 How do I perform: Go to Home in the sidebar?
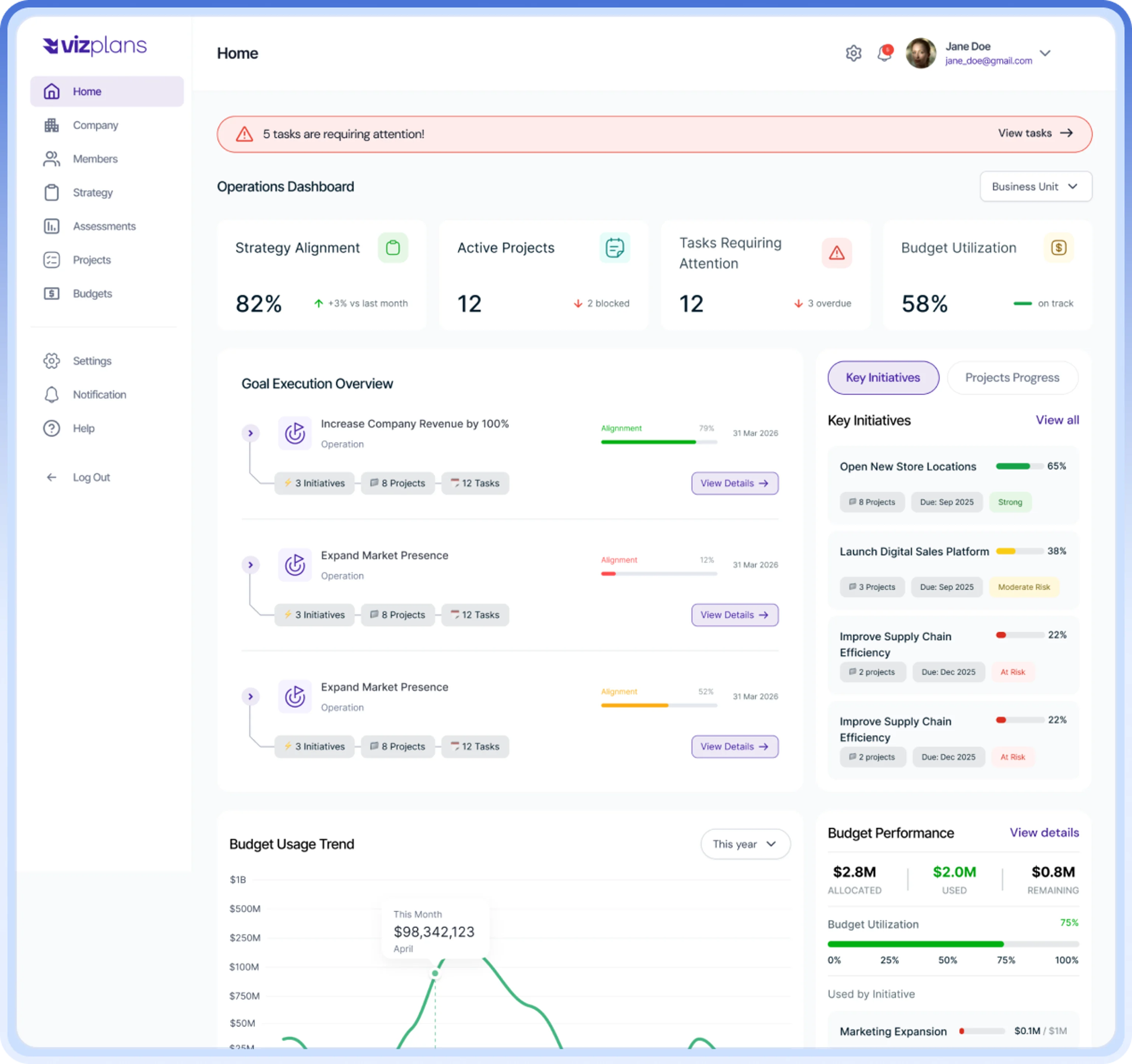pyautogui.click(x=107, y=91)
